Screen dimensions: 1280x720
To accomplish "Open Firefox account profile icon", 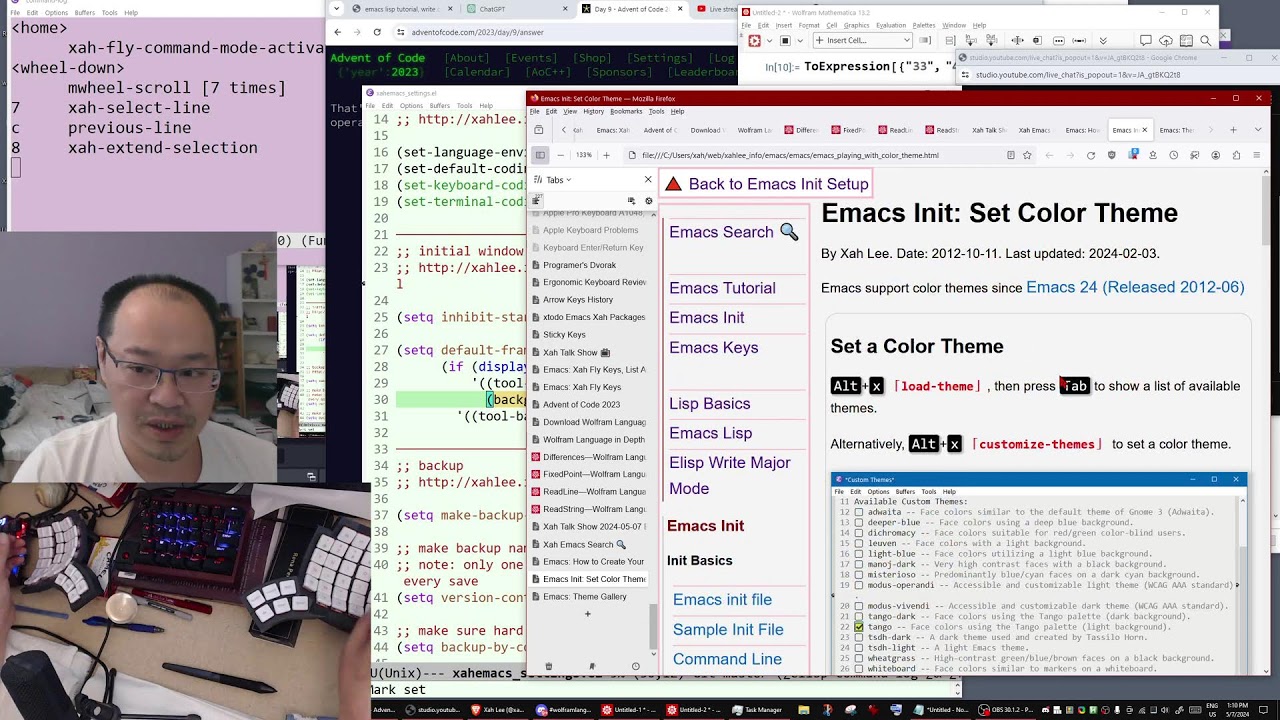I will (x=1215, y=155).
